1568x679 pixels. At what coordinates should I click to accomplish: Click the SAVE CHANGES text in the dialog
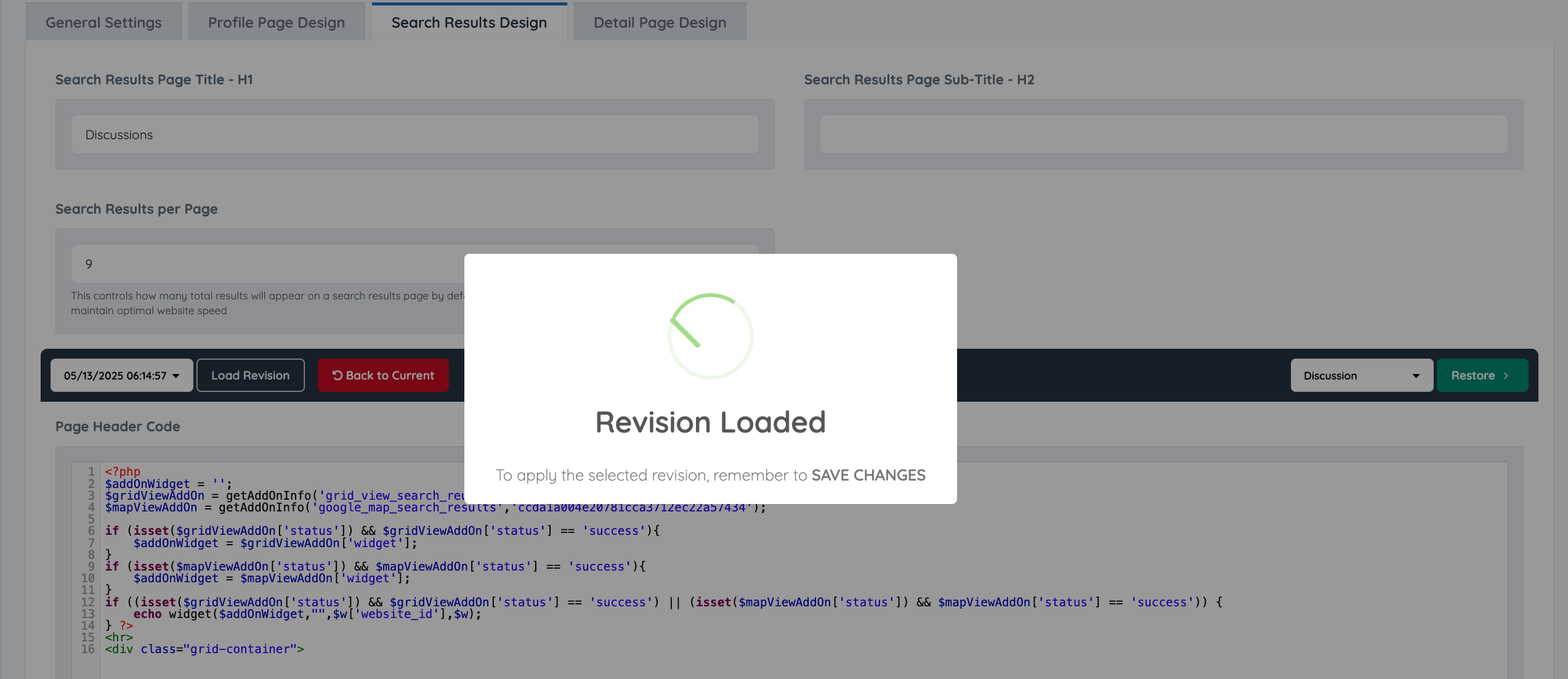click(x=868, y=475)
